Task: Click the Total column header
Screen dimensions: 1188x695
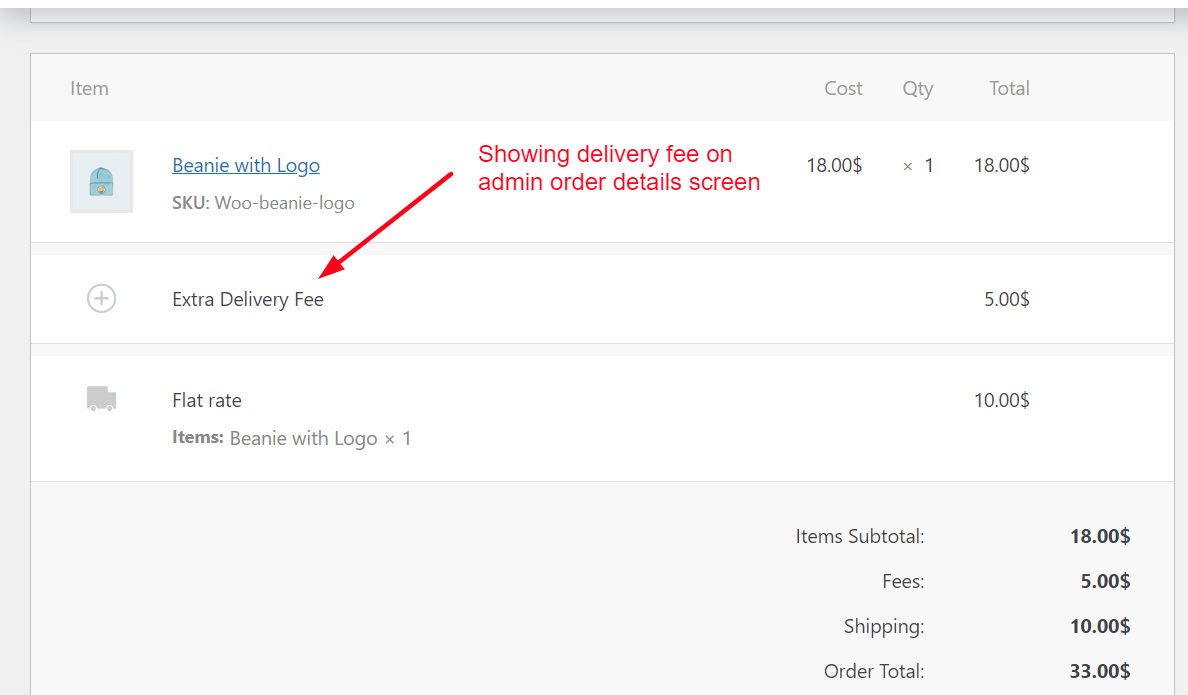Action: [1008, 88]
